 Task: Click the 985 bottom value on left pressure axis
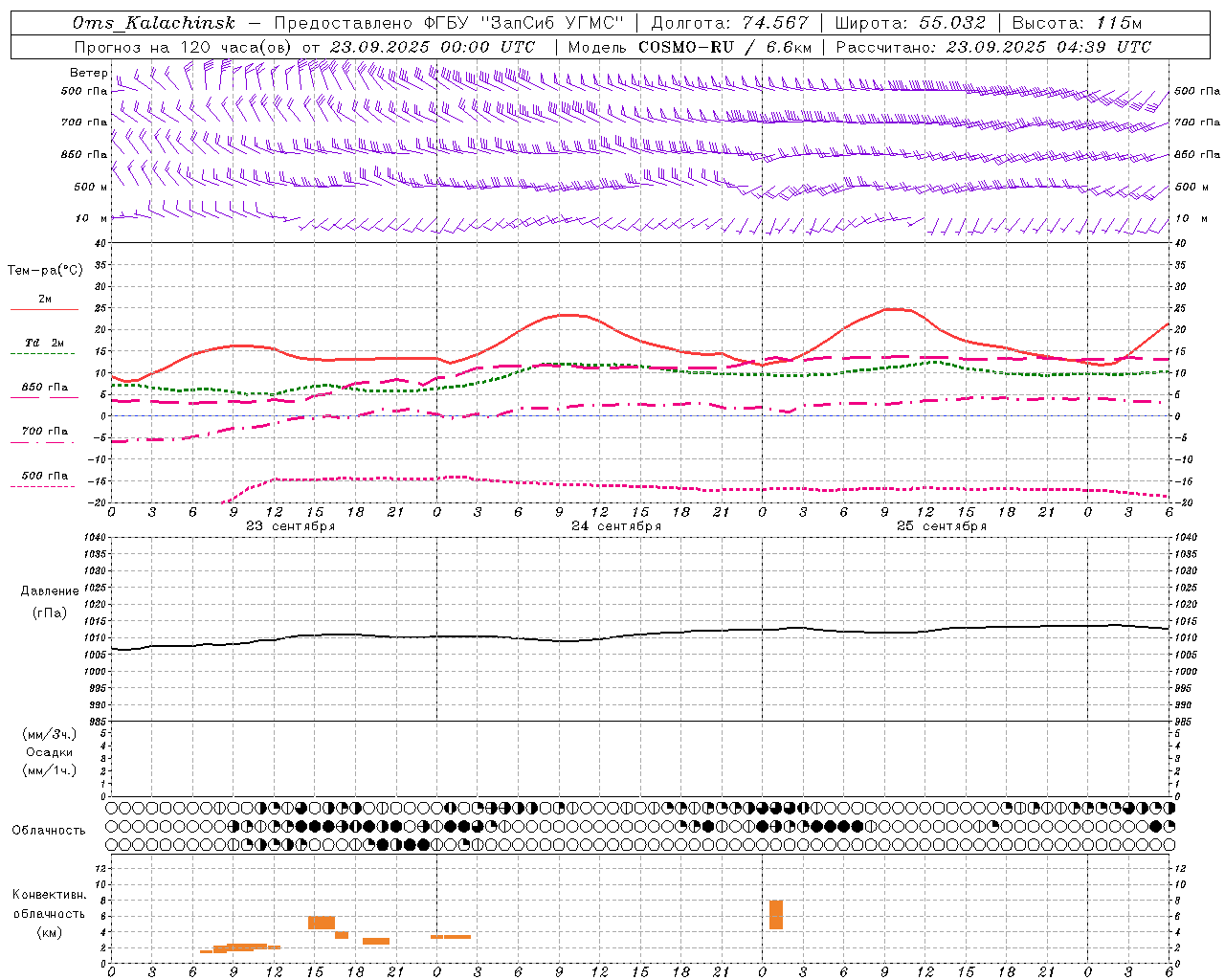(96, 722)
